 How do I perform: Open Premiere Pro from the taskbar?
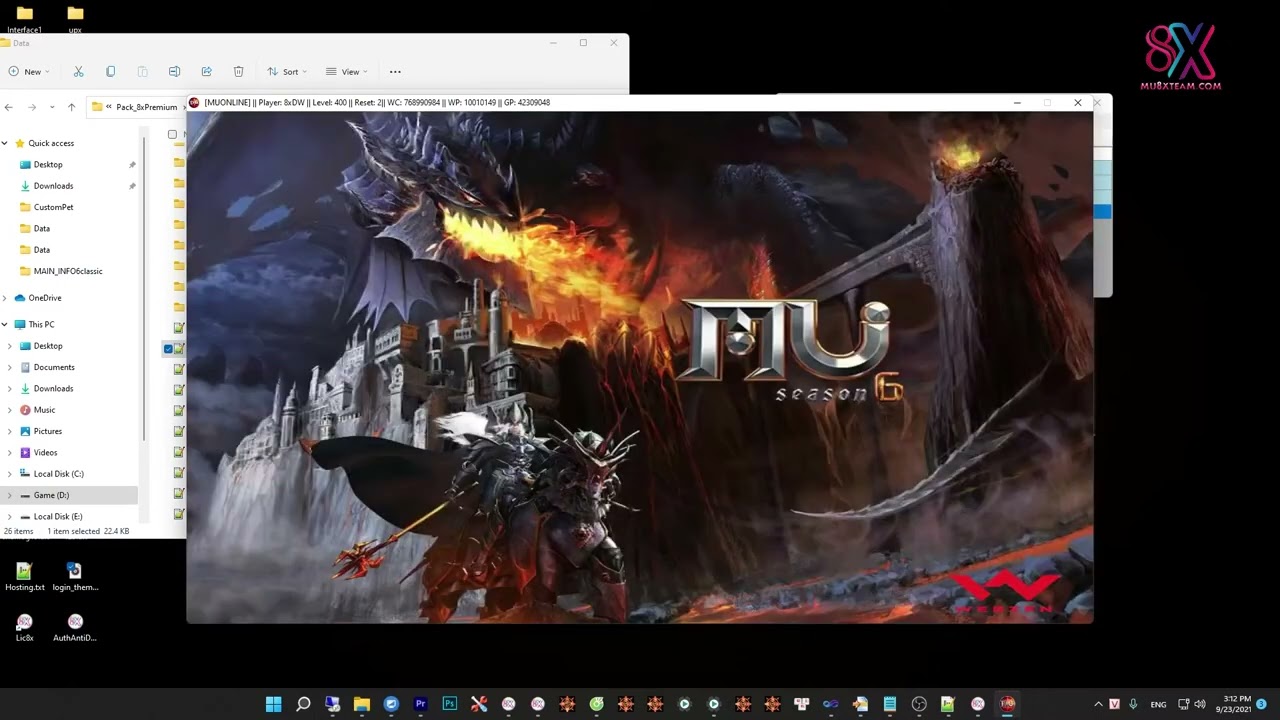pyautogui.click(x=420, y=704)
